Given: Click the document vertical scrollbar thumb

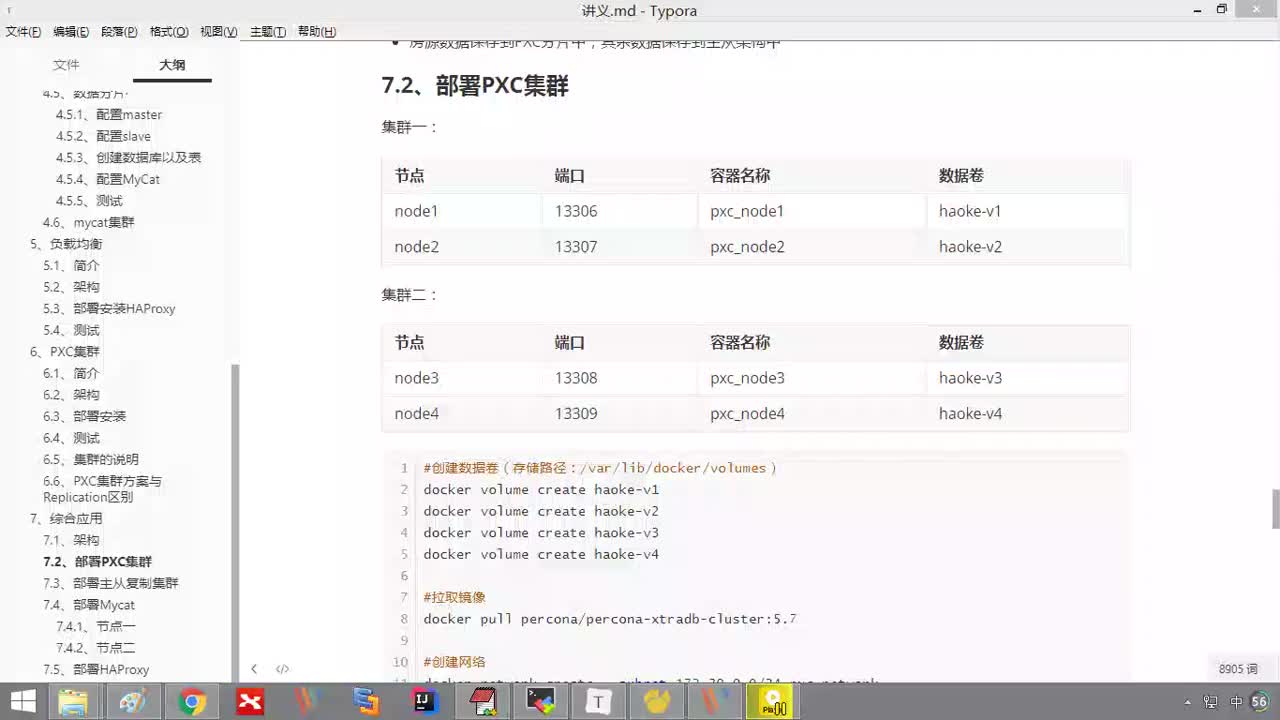Looking at the screenshot, I should pos(1275,509).
